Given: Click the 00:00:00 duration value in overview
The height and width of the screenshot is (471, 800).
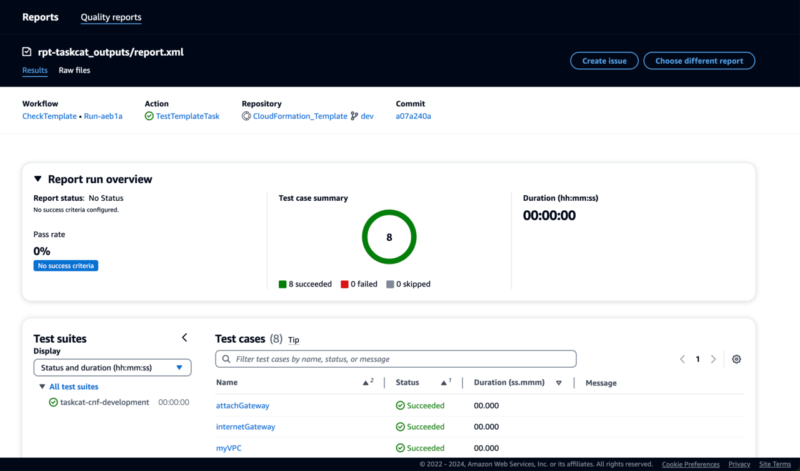Looking at the screenshot, I should click(x=549, y=215).
